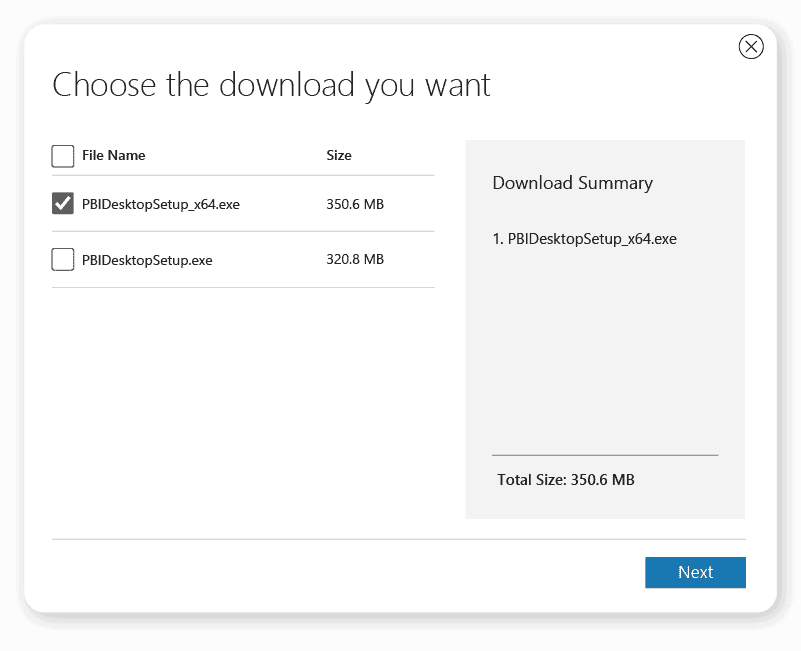Image resolution: width=801 pixels, height=651 pixels.
Task: Click the Download Summary heading
Action: [573, 183]
